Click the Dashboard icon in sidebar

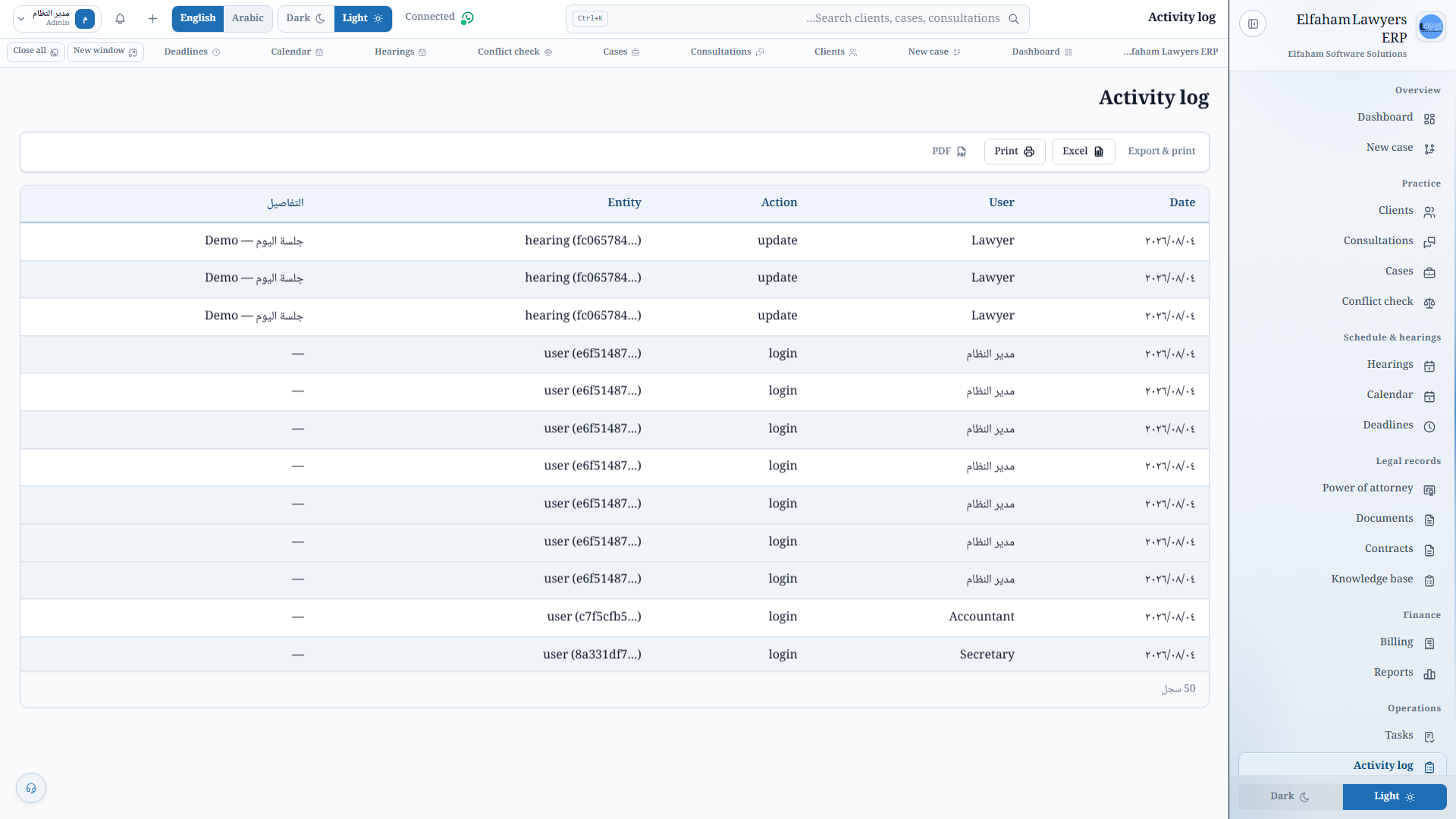(1429, 119)
